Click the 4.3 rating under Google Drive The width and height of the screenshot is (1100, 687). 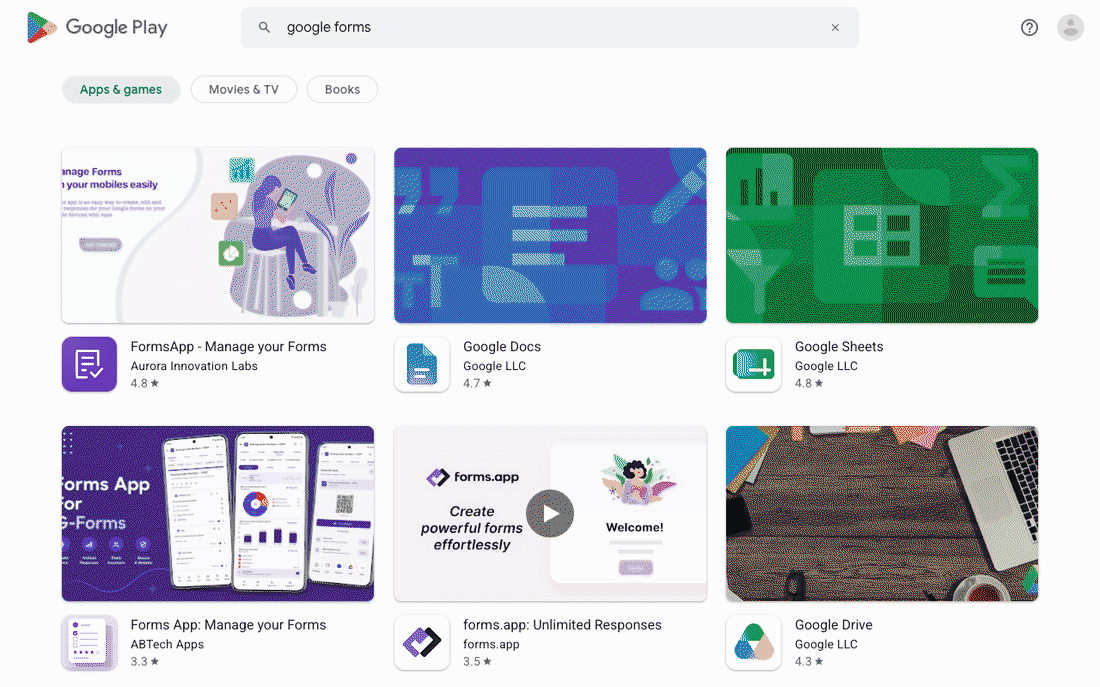(809, 662)
